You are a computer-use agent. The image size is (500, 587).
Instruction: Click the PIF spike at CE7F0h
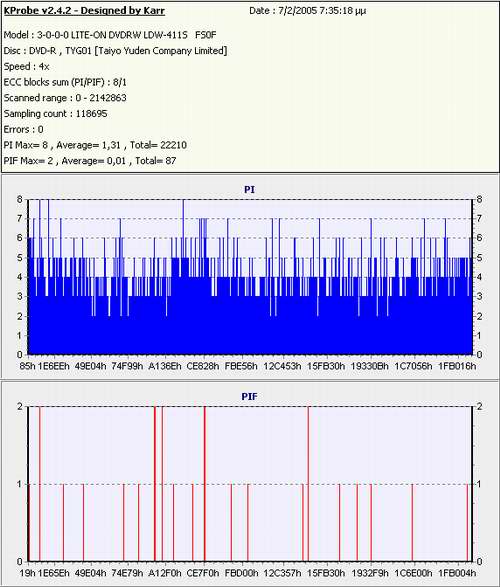pos(204,484)
